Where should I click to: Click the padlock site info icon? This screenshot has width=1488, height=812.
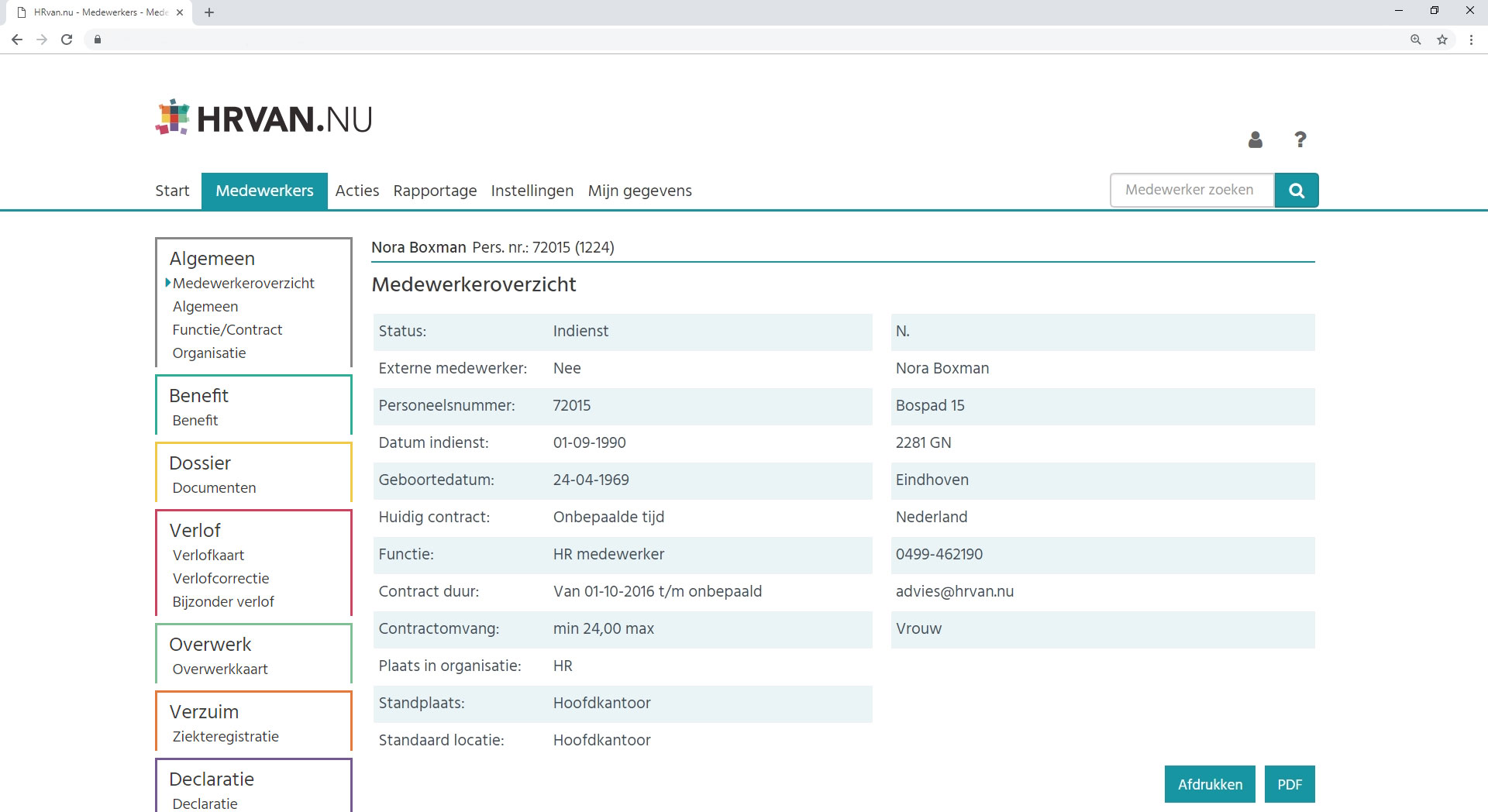pos(97,40)
